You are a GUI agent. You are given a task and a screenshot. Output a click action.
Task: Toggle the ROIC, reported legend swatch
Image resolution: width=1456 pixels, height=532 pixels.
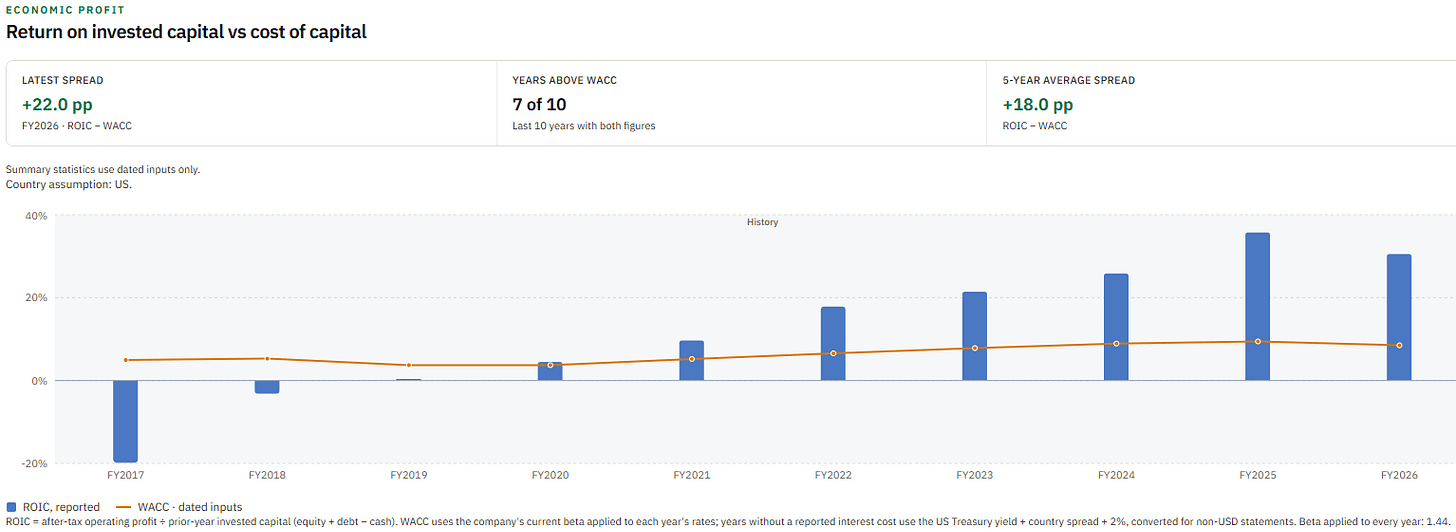(x=11, y=507)
